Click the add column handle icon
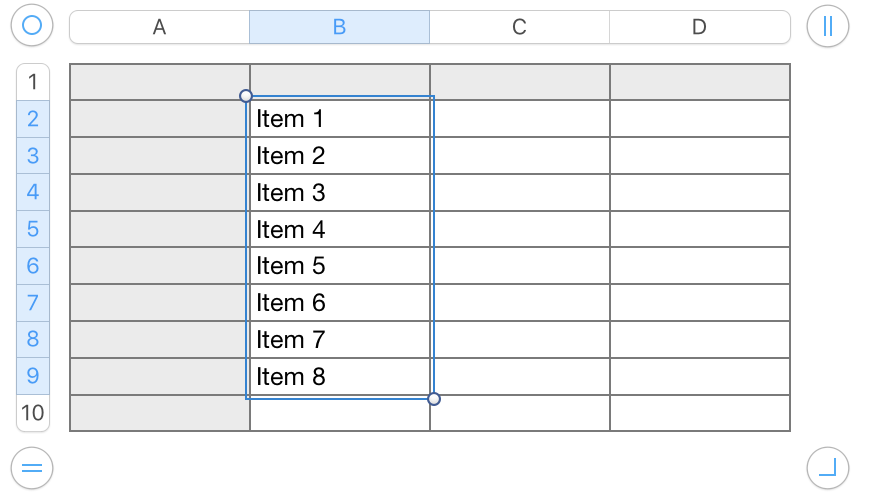 827,26
